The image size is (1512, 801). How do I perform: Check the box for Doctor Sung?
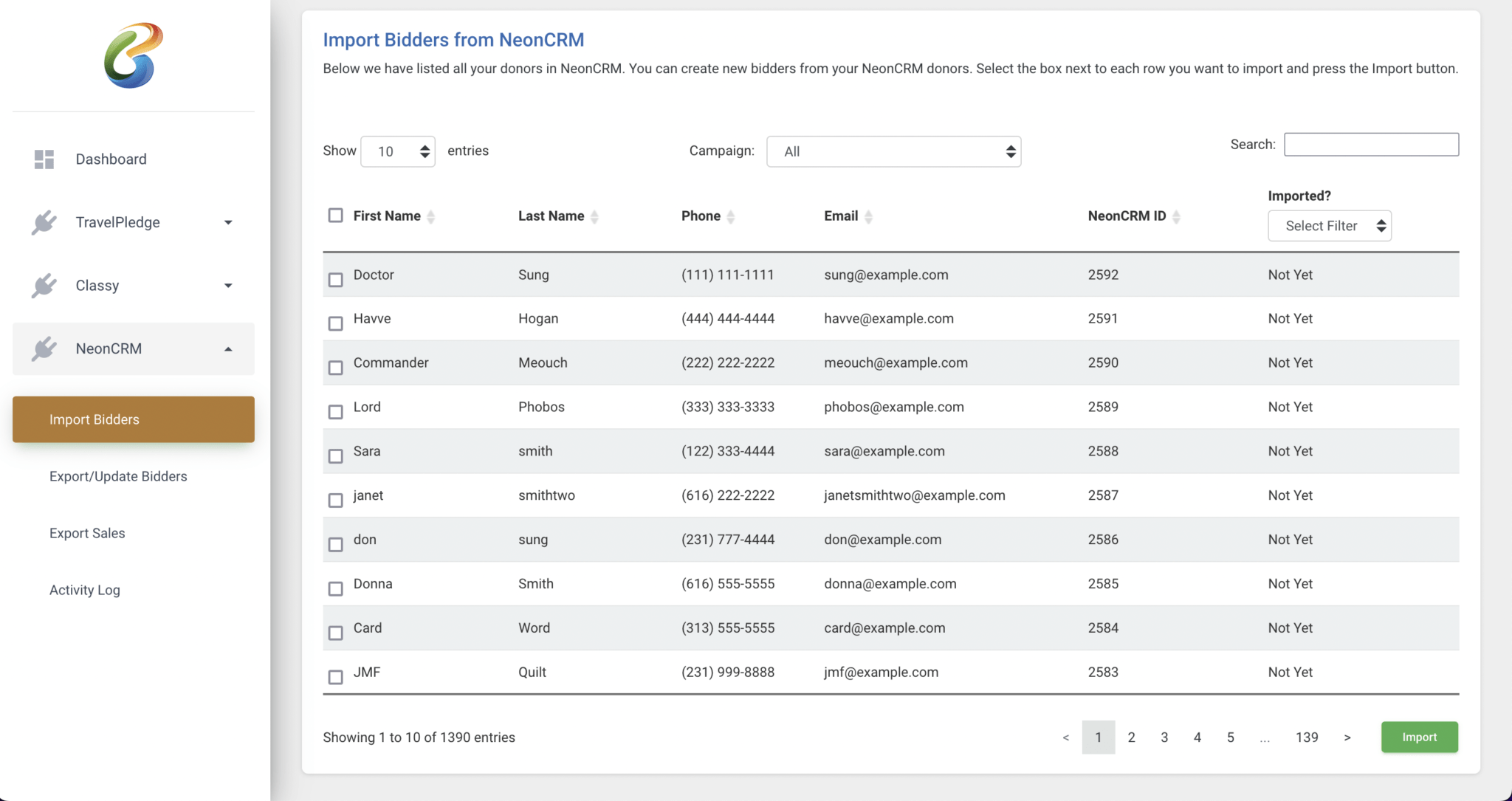pos(336,280)
